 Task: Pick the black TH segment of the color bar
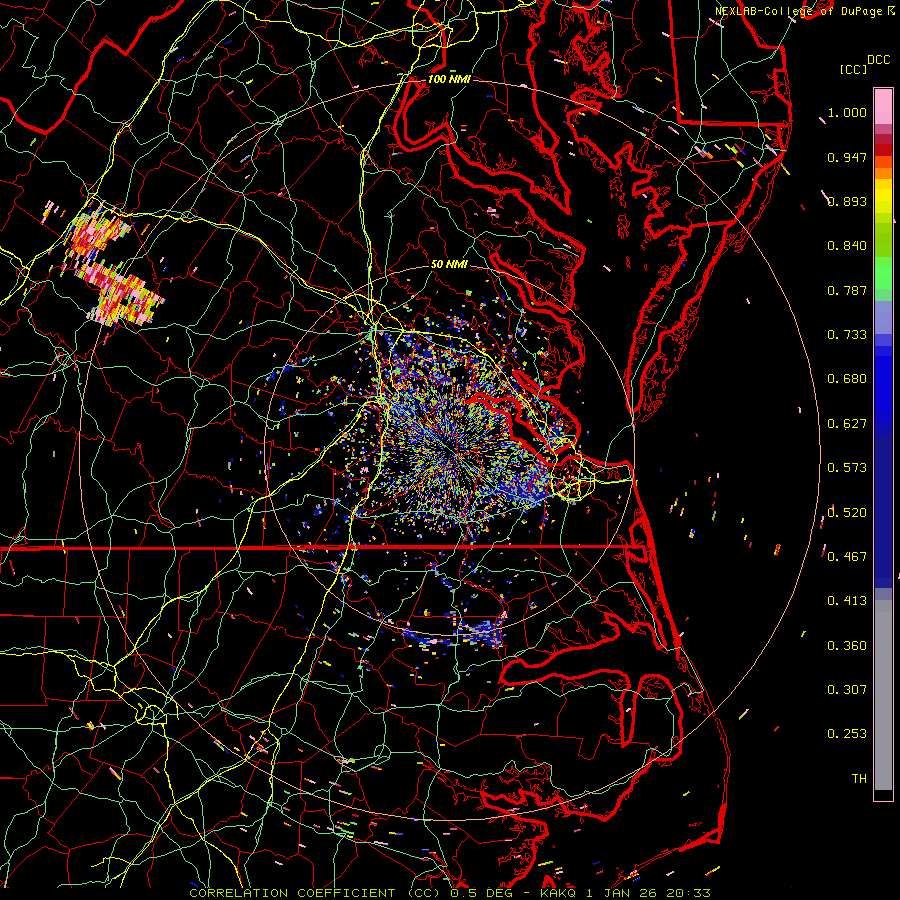click(x=883, y=795)
